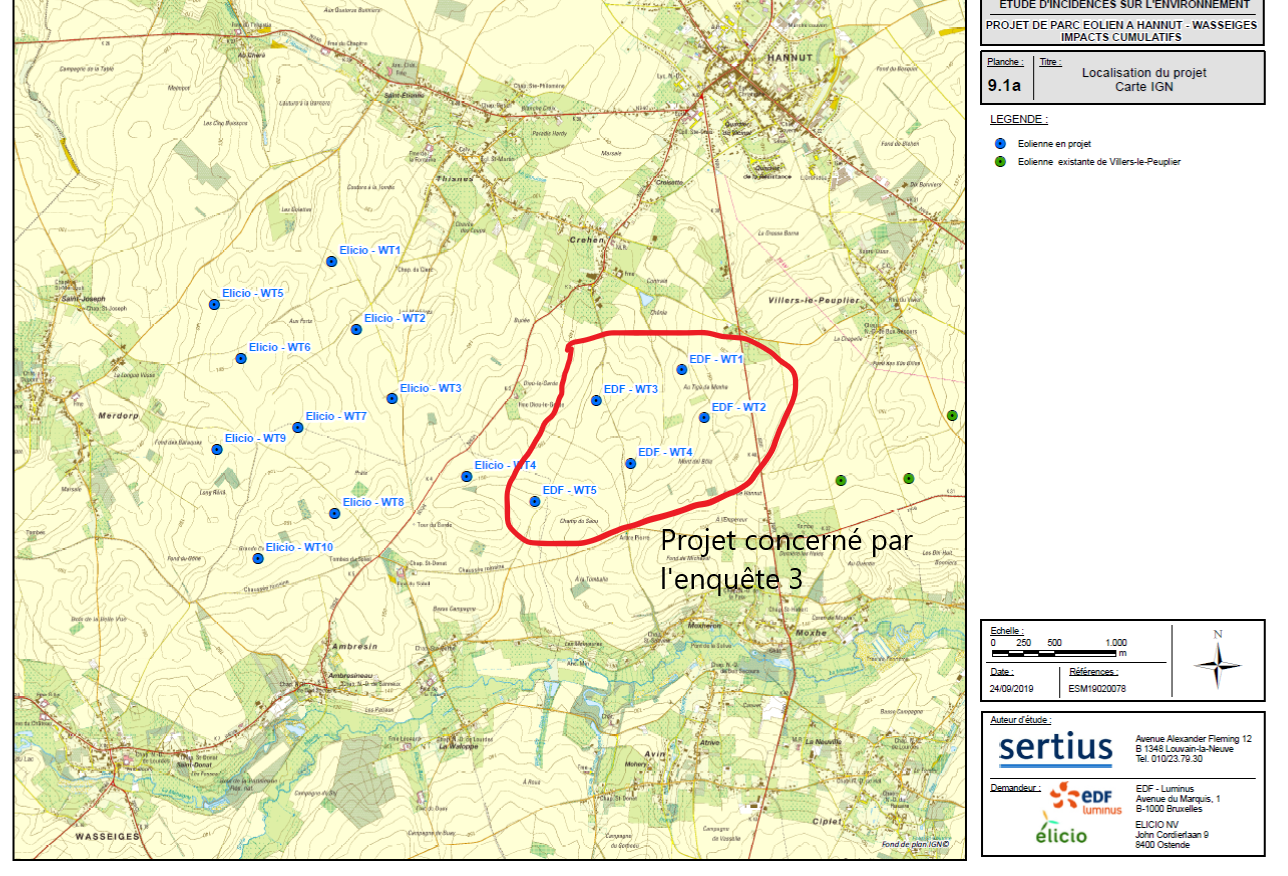Viewport: 1288px width, 876px height.
Task: Click the Sertius logo
Action: pos(1056,747)
